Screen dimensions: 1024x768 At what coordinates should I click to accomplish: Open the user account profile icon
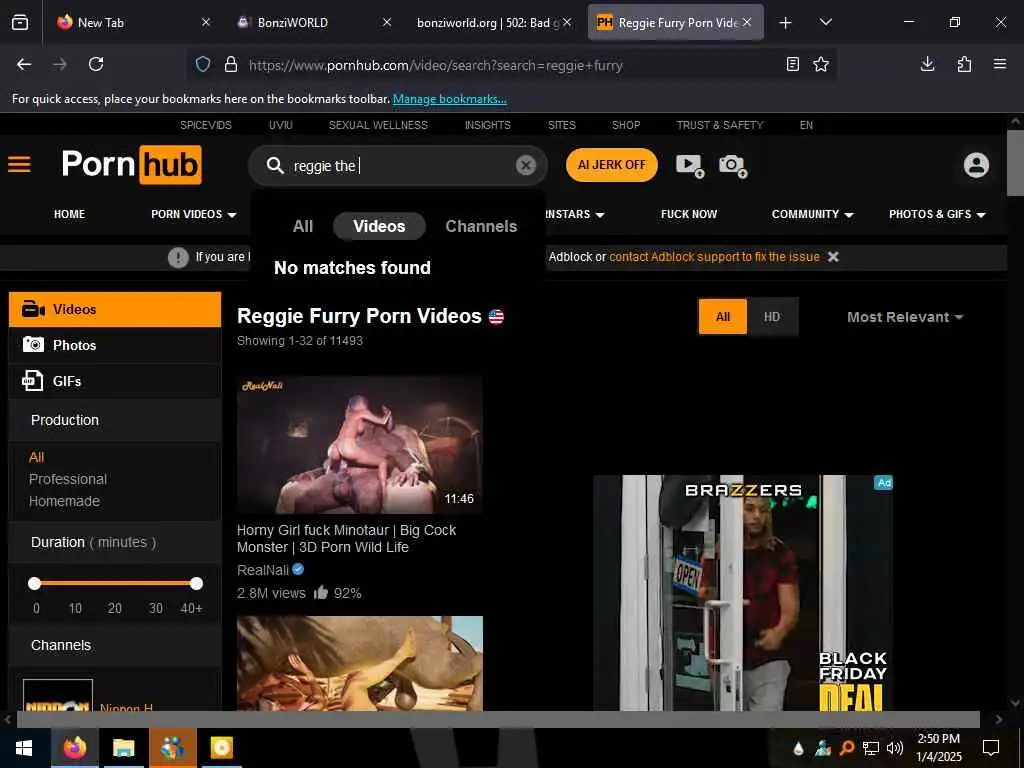coord(976,165)
